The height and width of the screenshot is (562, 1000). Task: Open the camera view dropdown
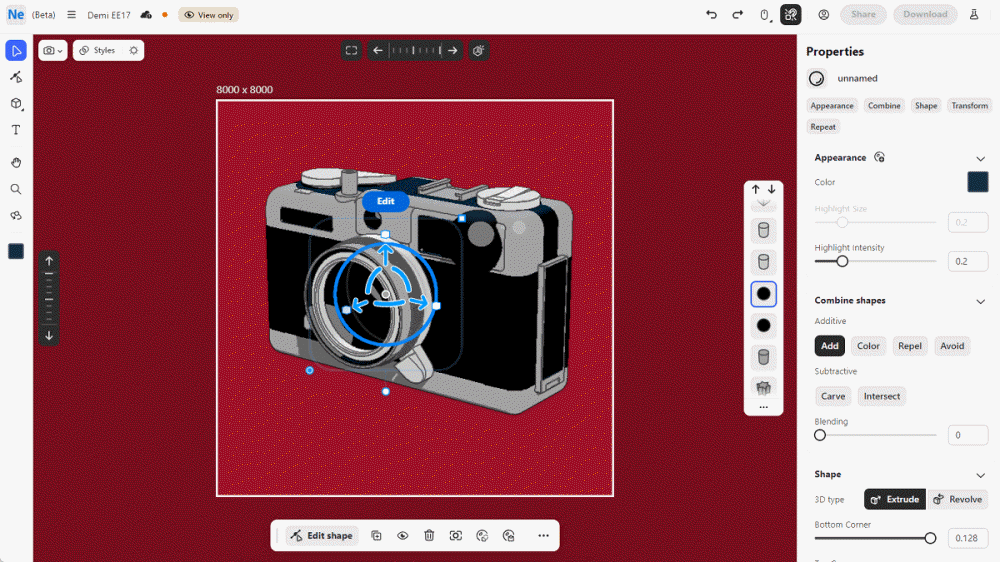(x=52, y=50)
